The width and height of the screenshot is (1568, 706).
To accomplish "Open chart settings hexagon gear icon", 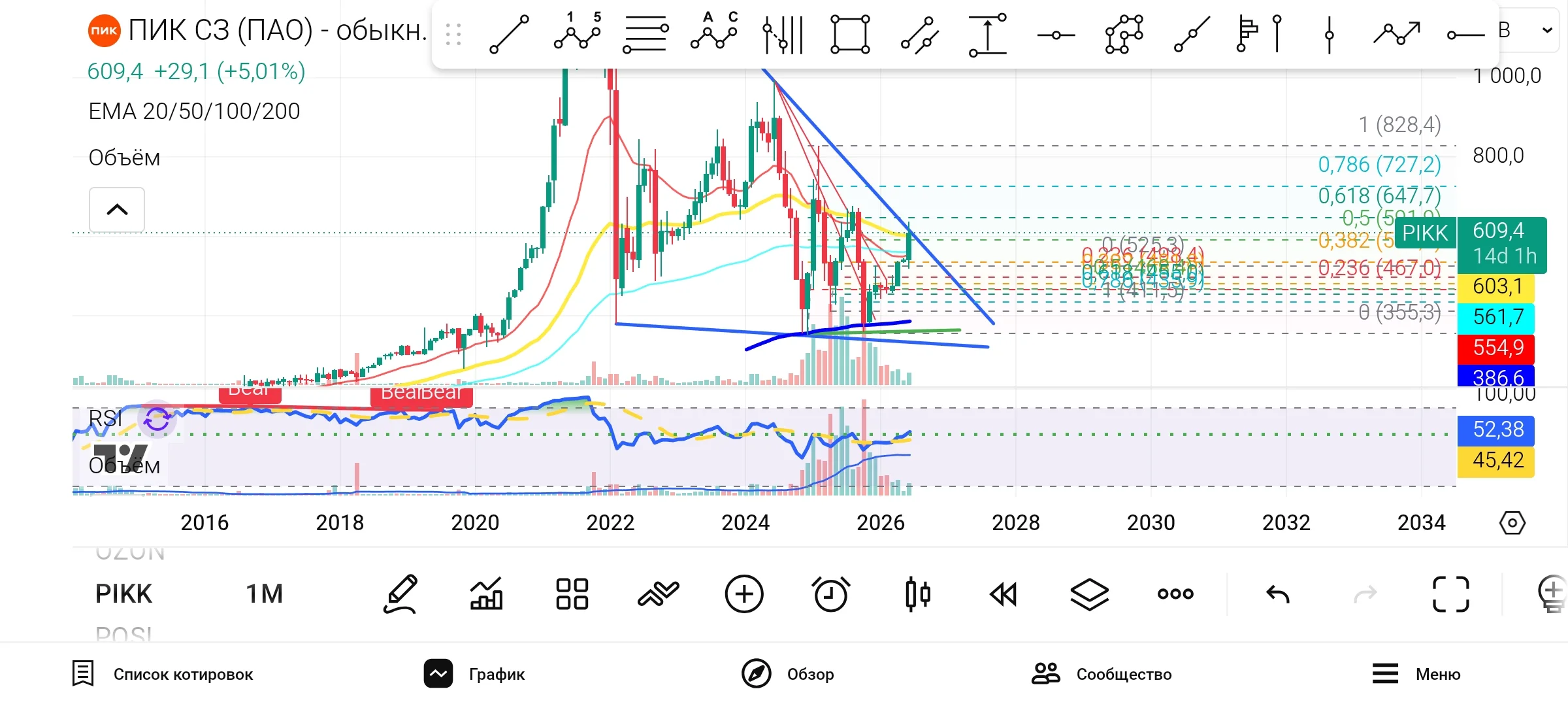I will 1512,522.
